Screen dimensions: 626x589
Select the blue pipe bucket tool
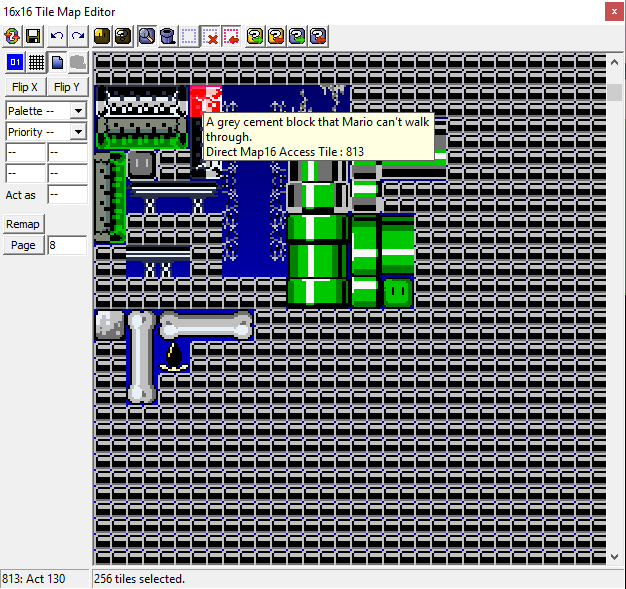pyautogui.click(x=168, y=36)
